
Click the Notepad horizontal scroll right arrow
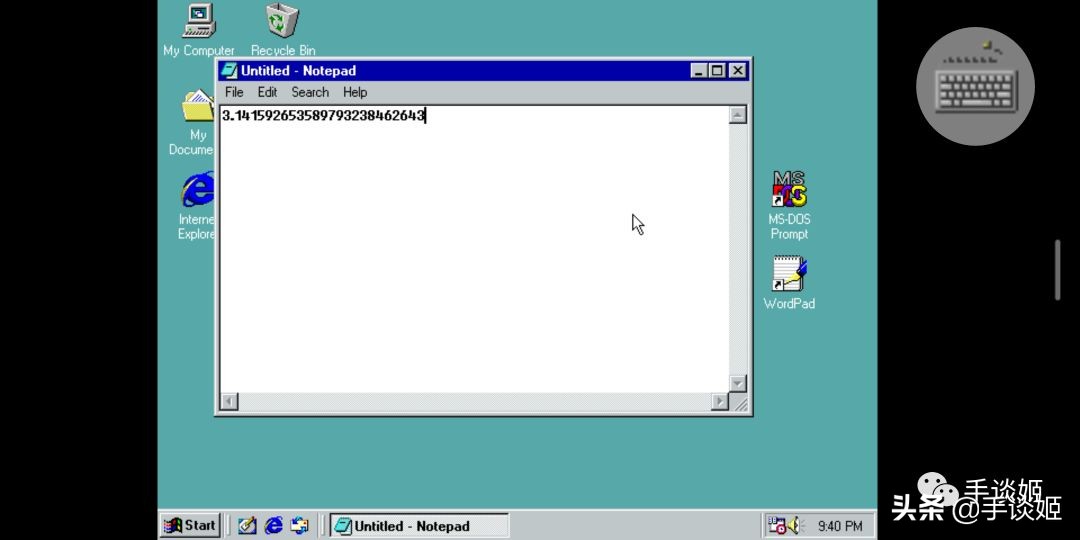720,401
